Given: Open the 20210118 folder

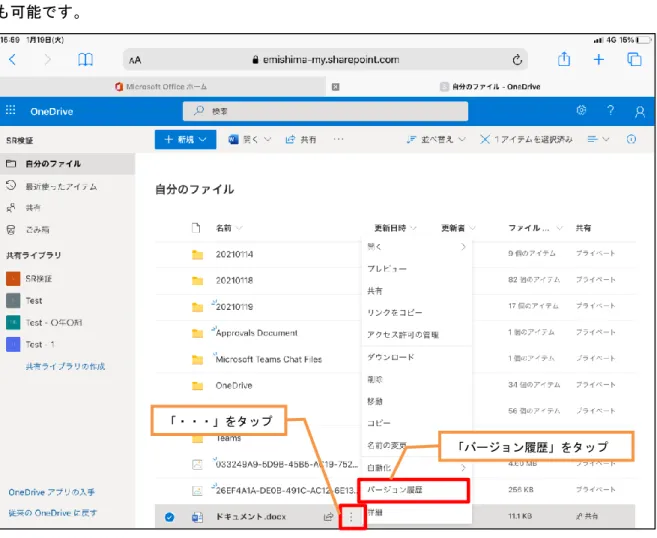Looking at the screenshot, I should point(235,280).
